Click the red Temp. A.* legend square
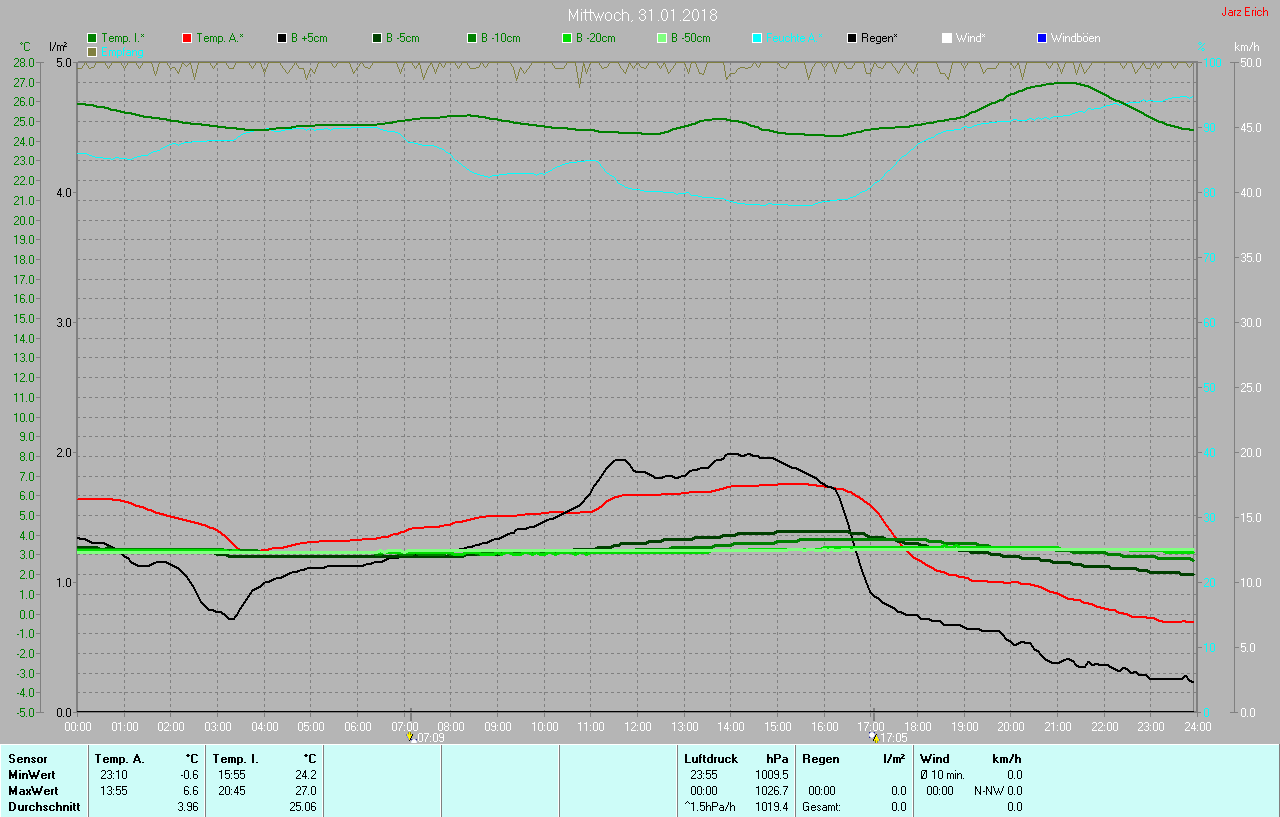1280x817 pixels. click(188, 38)
